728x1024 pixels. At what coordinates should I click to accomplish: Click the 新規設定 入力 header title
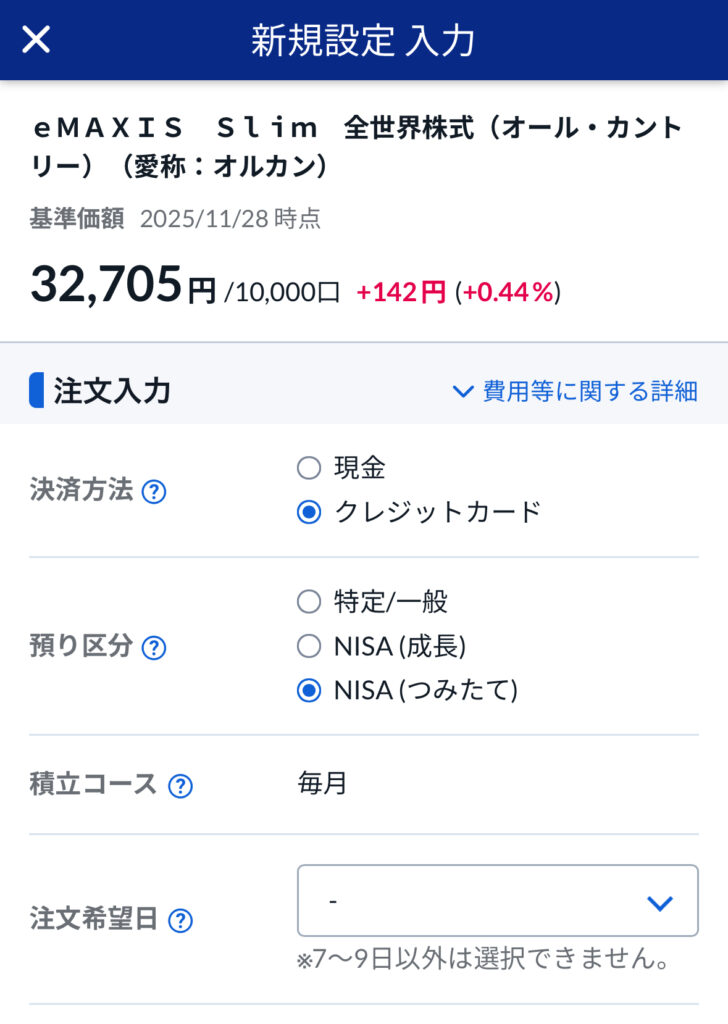[363, 40]
